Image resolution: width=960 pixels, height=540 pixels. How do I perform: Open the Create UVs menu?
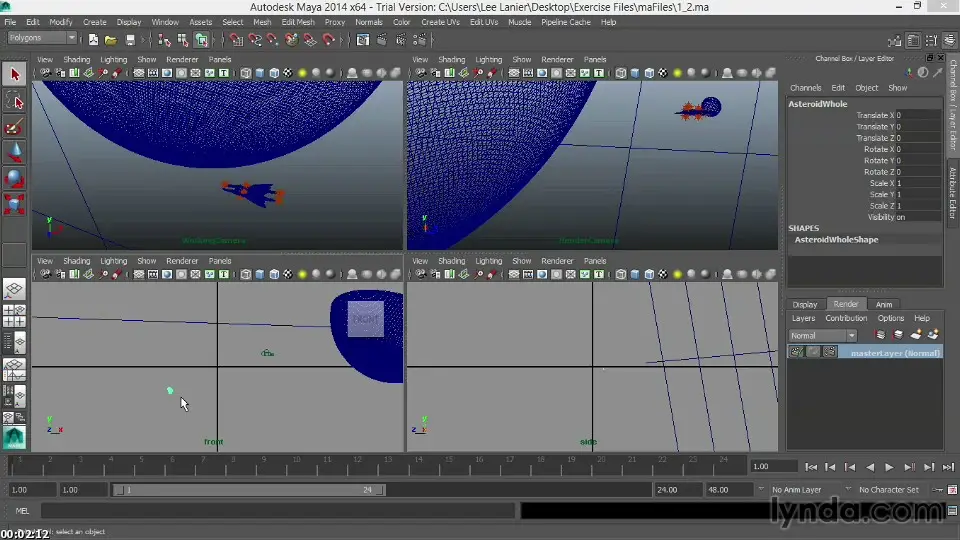point(440,22)
